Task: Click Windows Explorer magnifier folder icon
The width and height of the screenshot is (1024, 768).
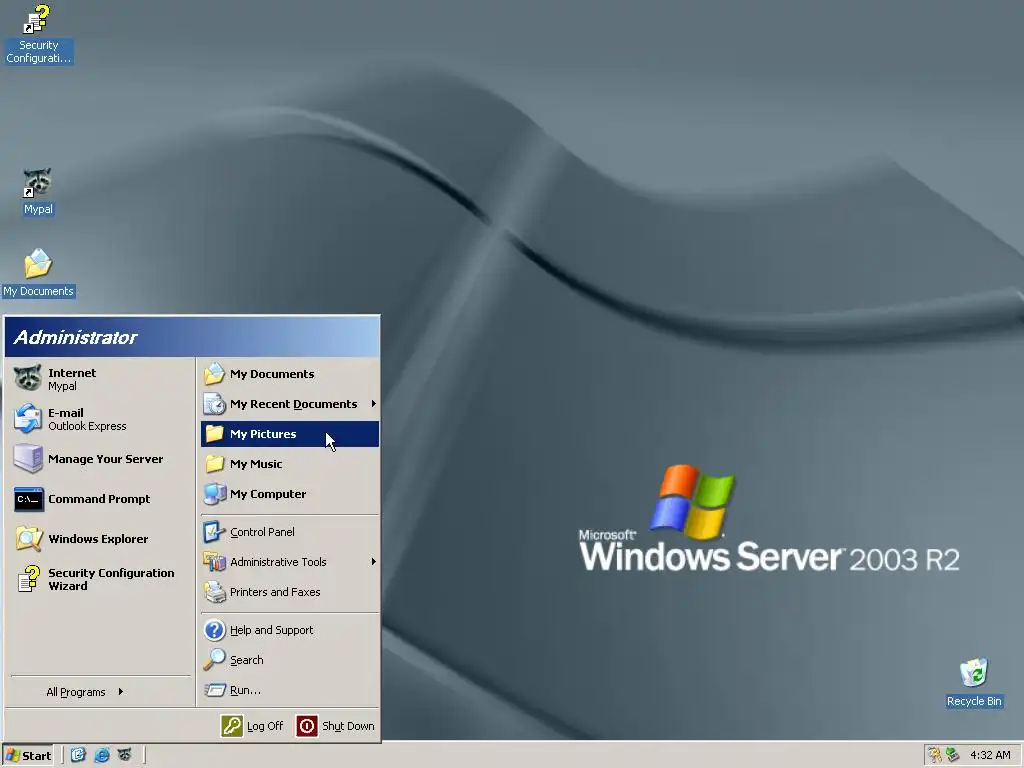Action: 29,539
